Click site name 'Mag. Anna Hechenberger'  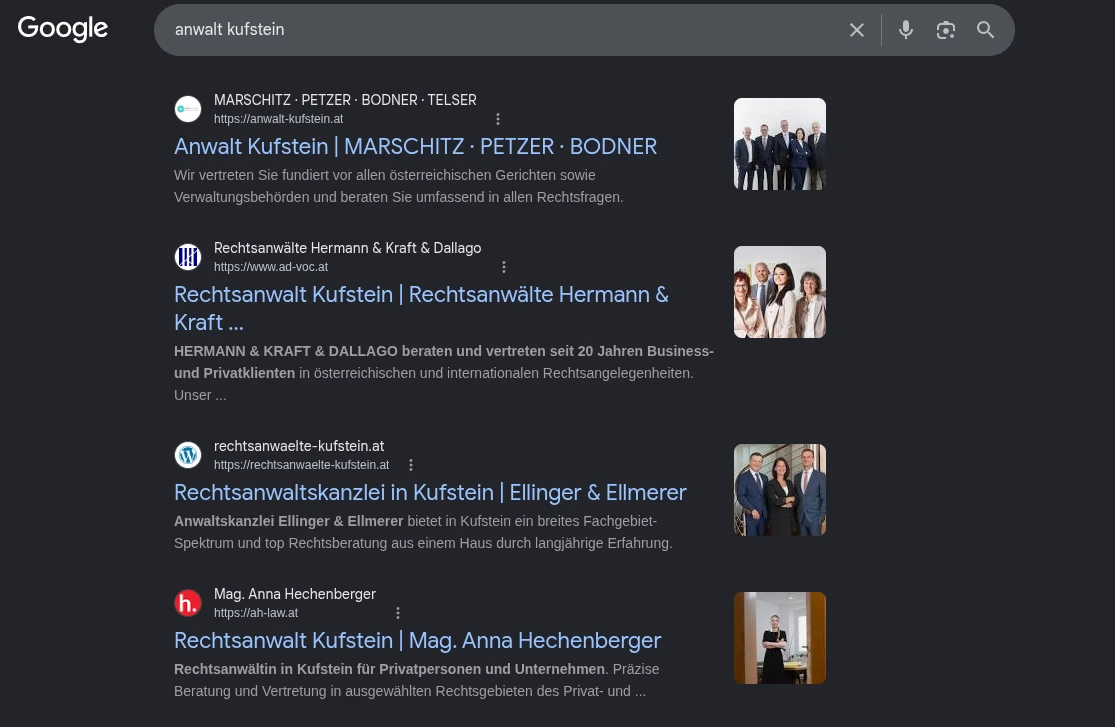click(294, 594)
